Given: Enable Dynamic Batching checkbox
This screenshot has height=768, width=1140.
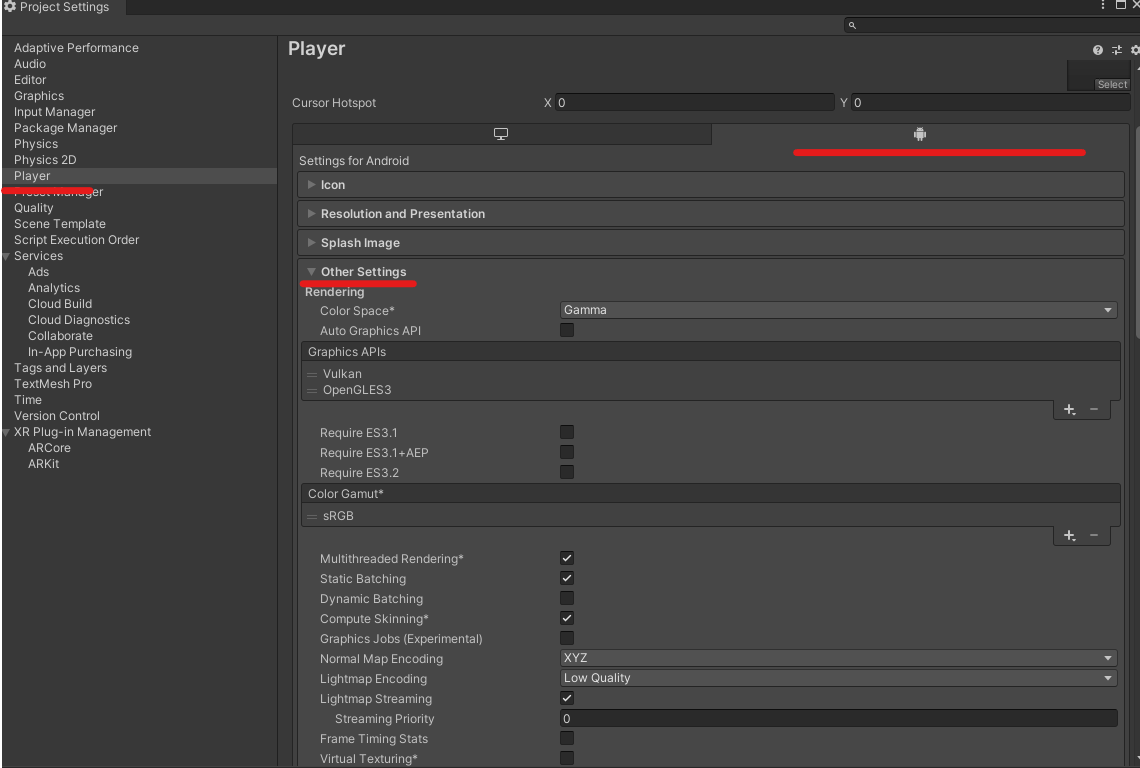Looking at the screenshot, I should coord(567,598).
